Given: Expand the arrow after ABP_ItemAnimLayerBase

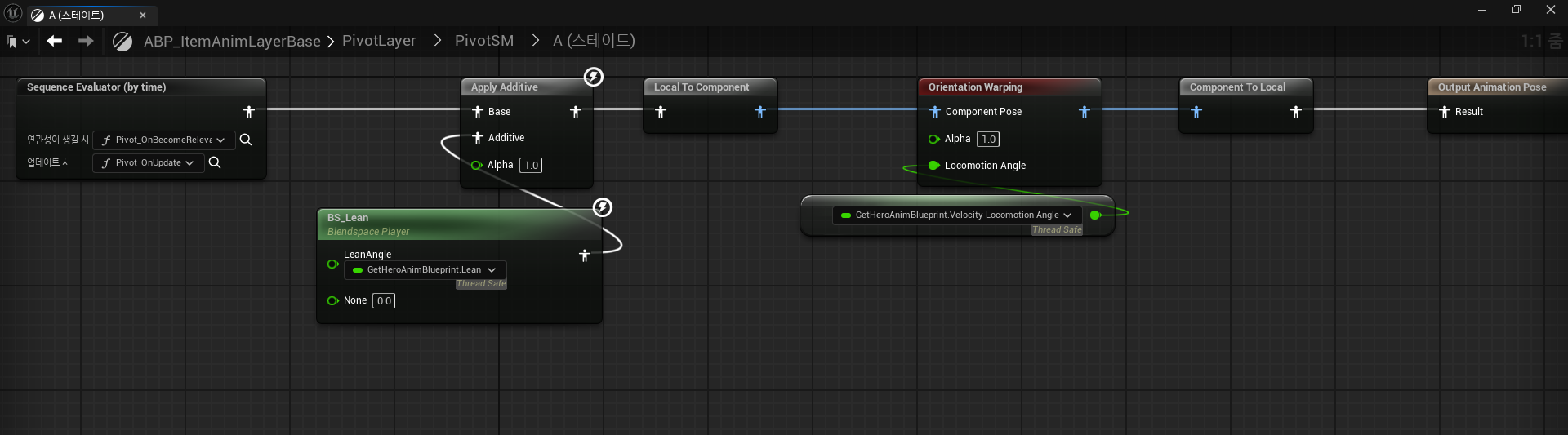Looking at the screenshot, I should tap(331, 42).
